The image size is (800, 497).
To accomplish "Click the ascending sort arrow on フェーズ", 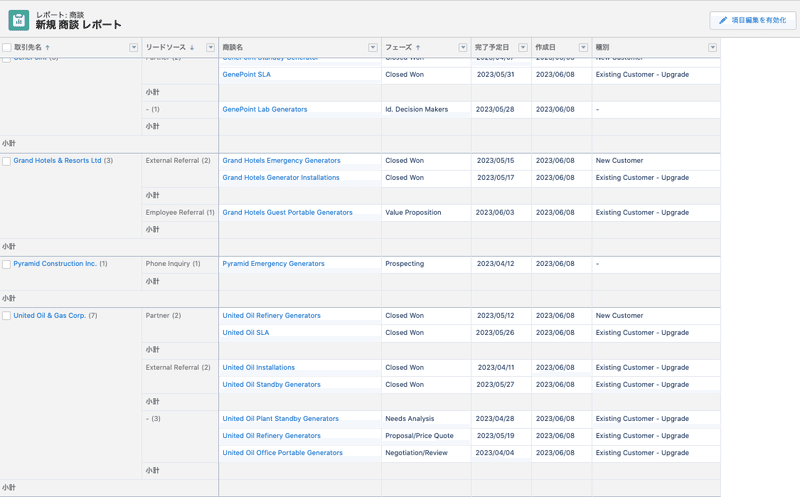I will (418, 47).
